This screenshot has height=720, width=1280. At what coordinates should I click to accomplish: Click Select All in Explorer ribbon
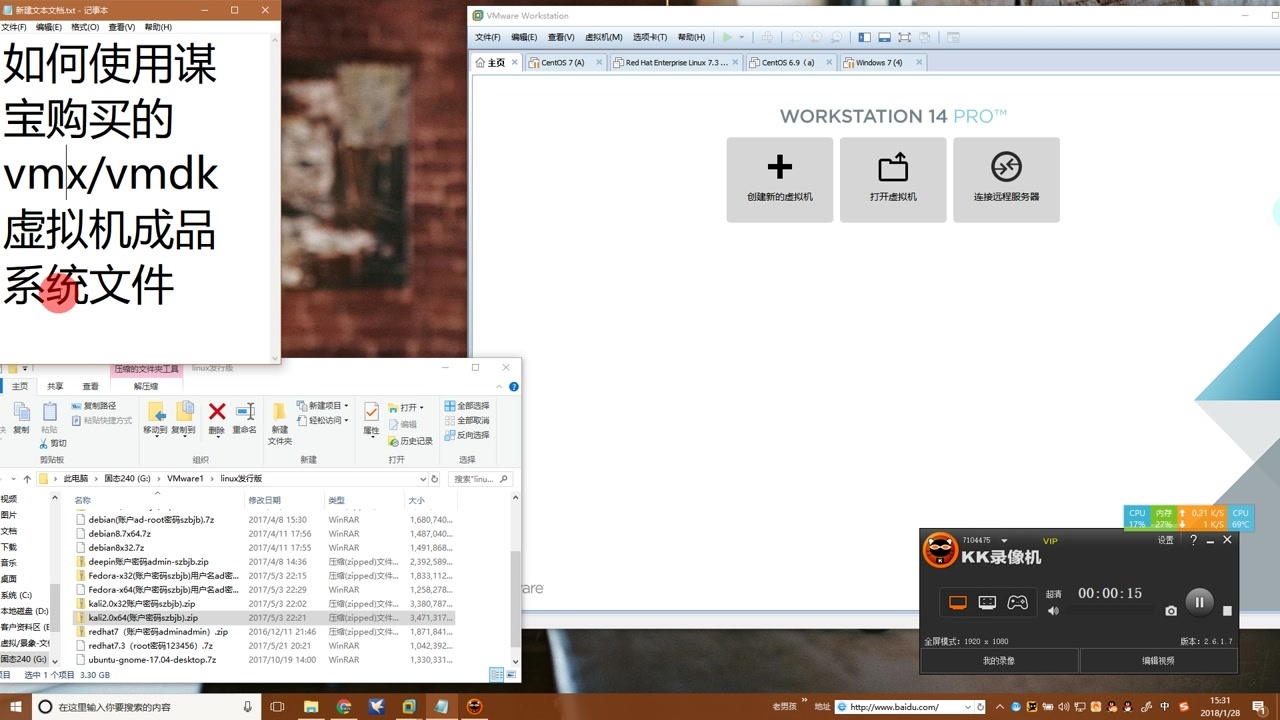[467, 406]
